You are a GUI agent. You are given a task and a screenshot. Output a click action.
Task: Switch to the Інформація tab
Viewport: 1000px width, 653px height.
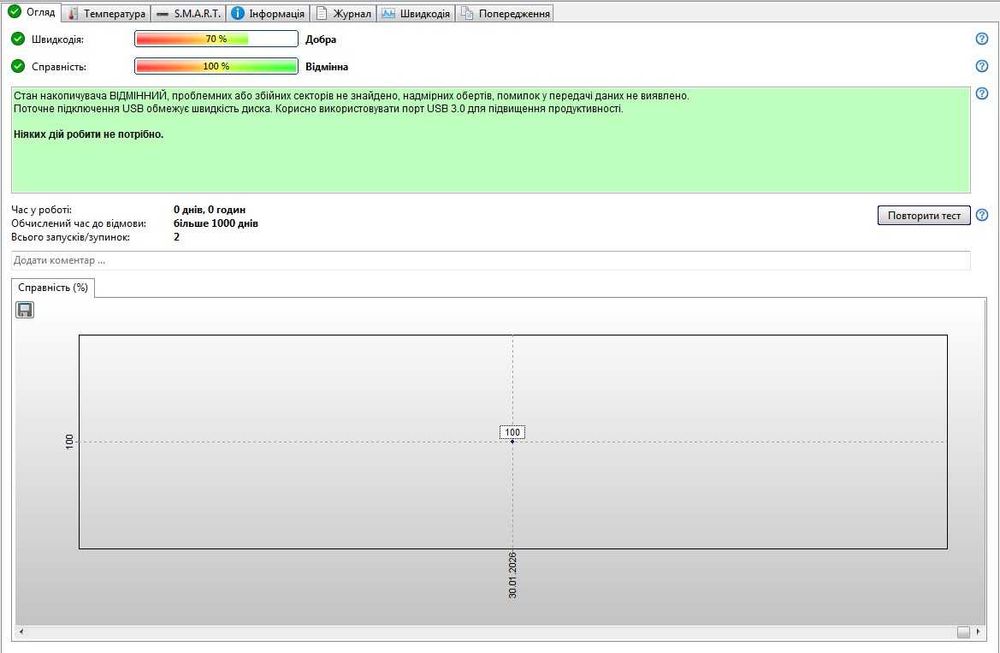pyautogui.click(x=268, y=13)
